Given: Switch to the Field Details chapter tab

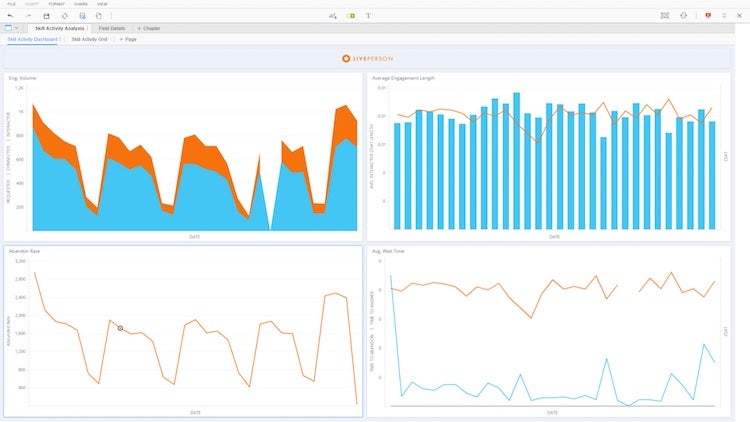Looking at the screenshot, I should [112, 28].
